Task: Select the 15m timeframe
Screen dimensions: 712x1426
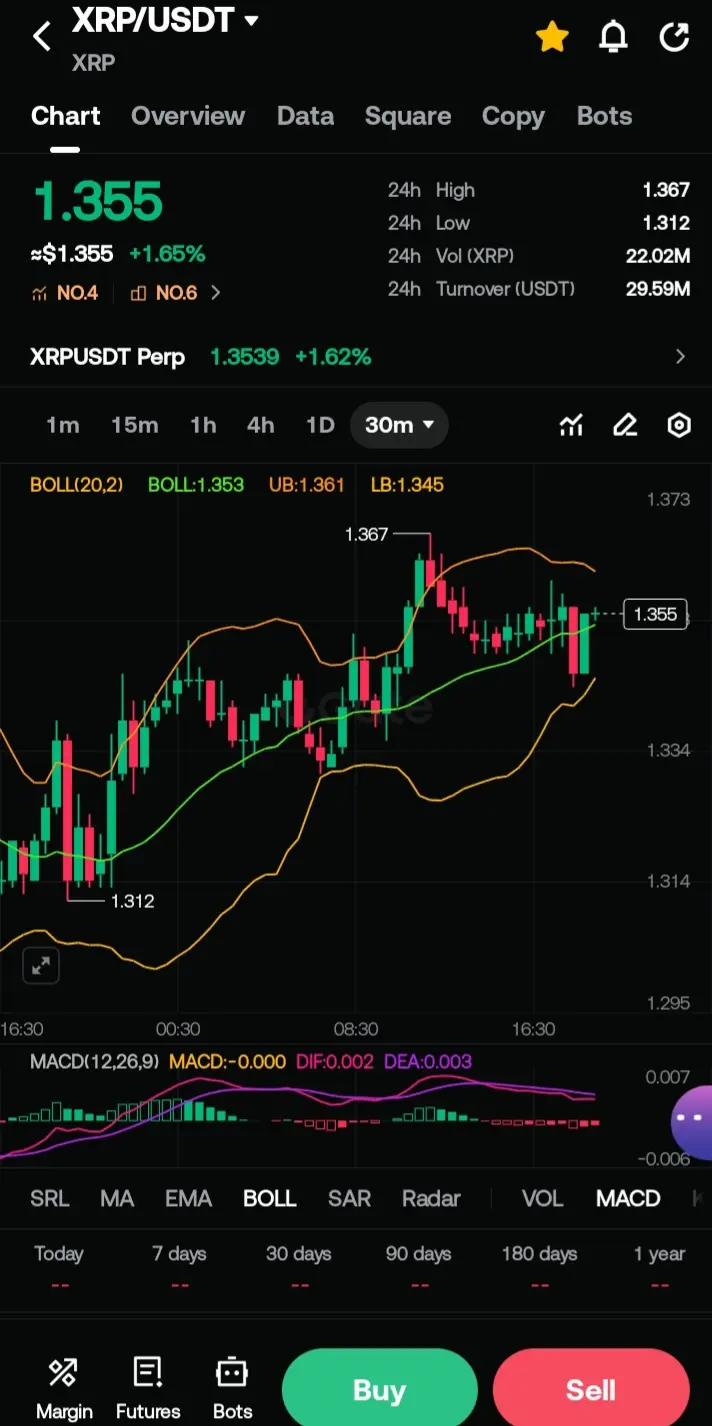Action: 135,425
